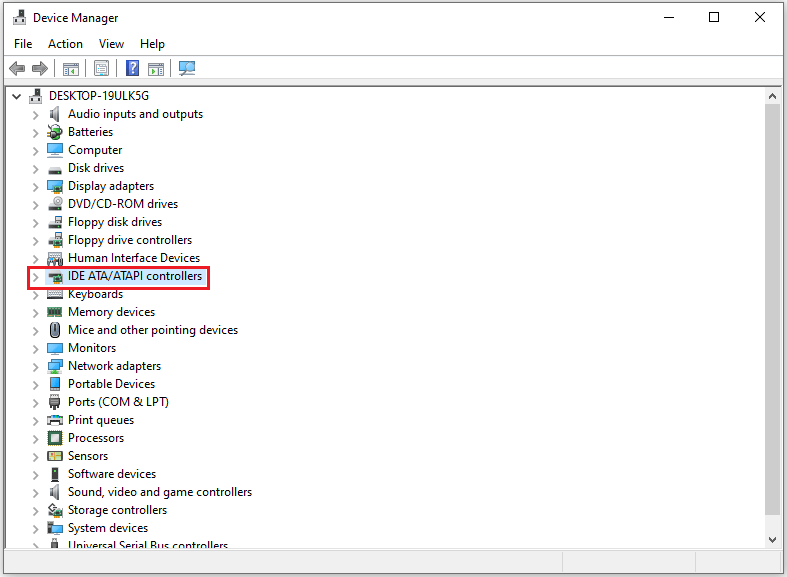Toggle the console tree pane icon
Viewport: 787px width, 577px height.
coord(71,69)
